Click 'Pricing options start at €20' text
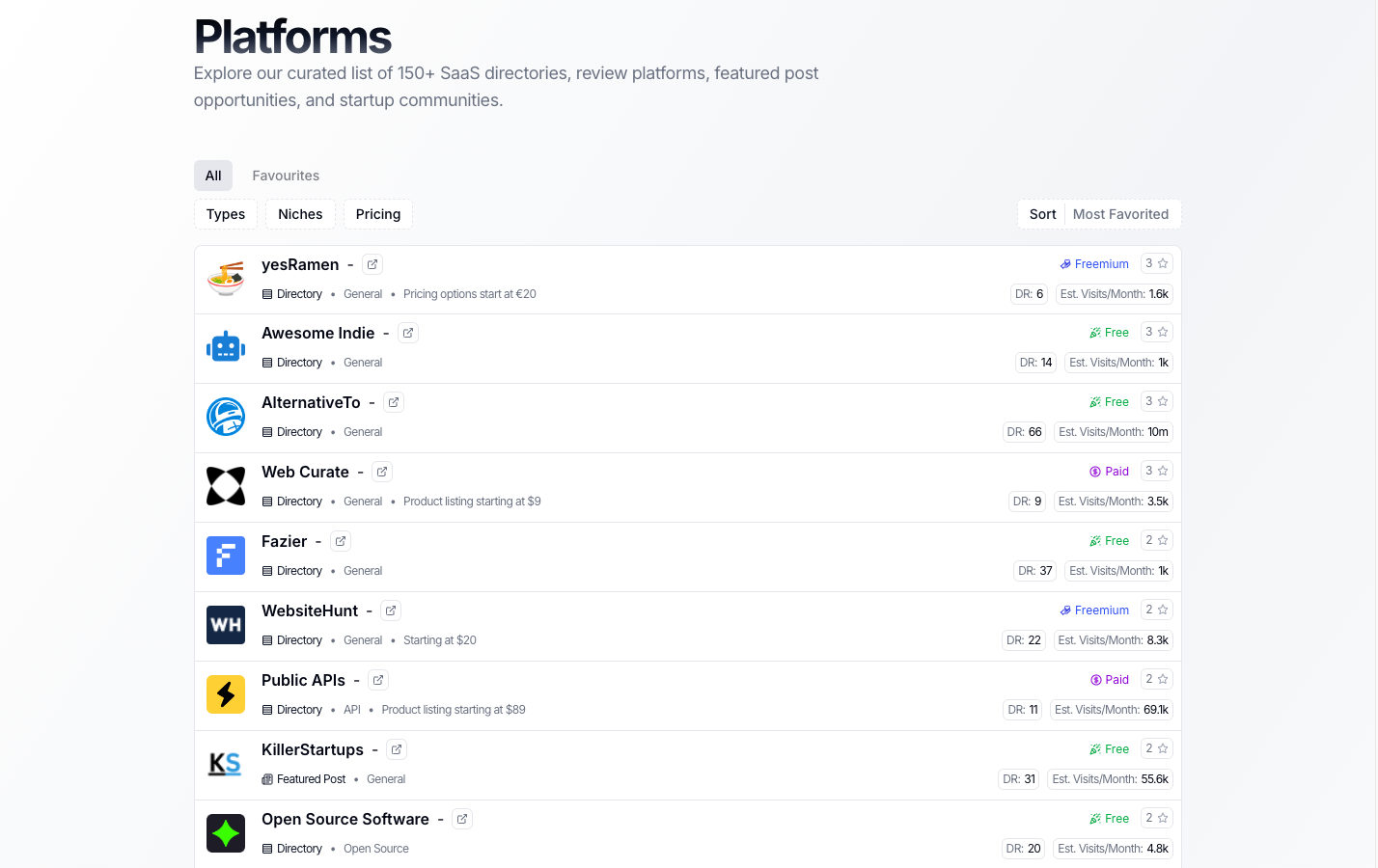1378x868 pixels. coord(470,294)
